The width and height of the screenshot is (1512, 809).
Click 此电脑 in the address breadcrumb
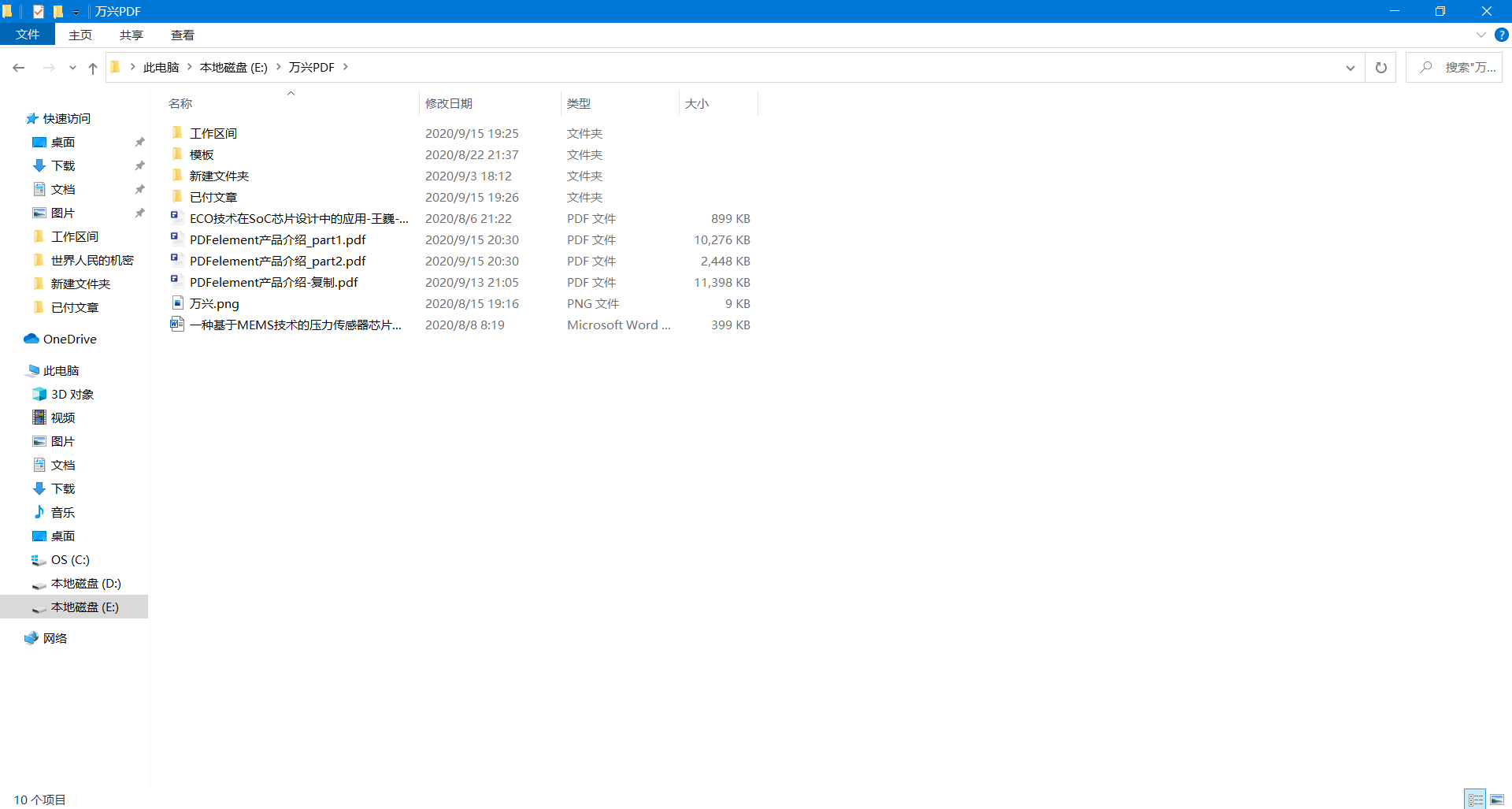(161, 68)
